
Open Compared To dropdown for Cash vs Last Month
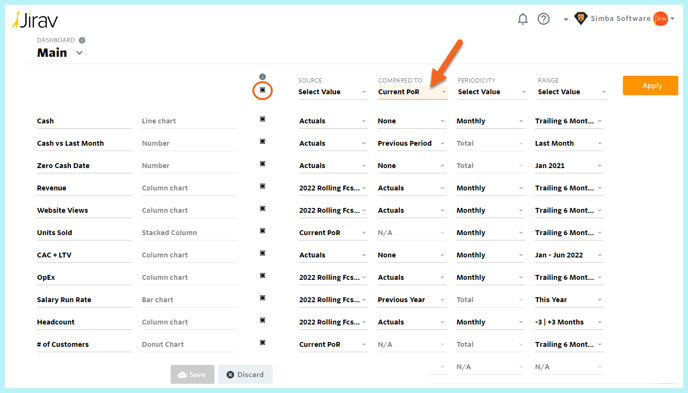click(412, 143)
